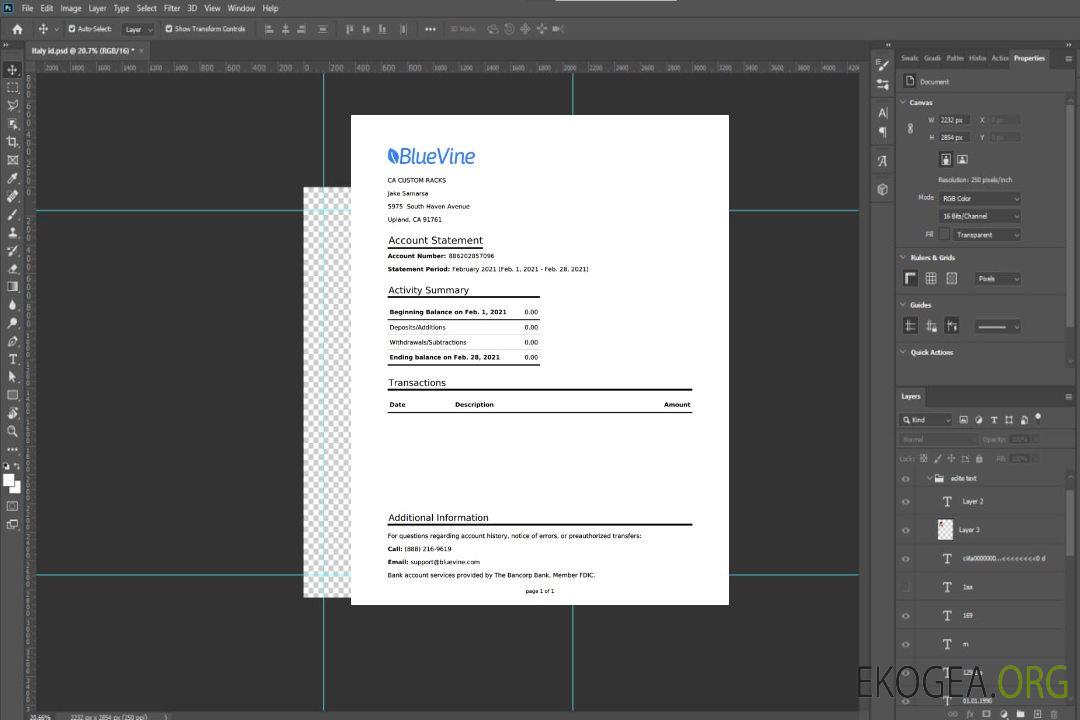Open the Window menu
The height and width of the screenshot is (720, 1080).
click(x=241, y=8)
